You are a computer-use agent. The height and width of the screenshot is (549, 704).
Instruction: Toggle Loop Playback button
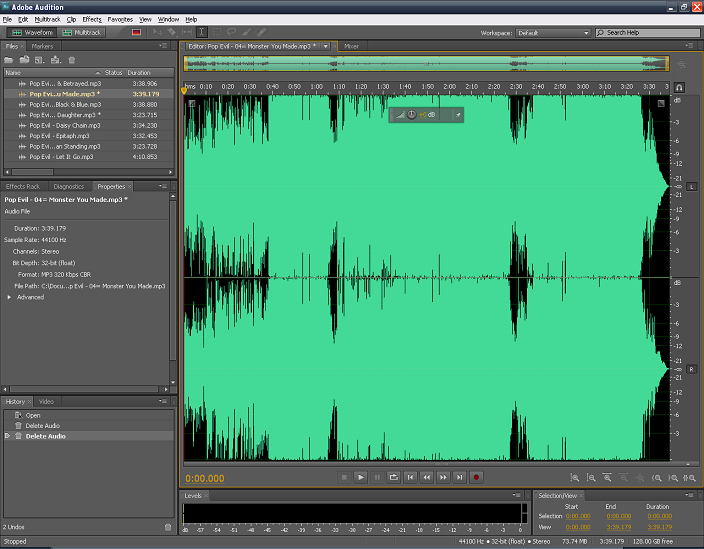coord(394,478)
